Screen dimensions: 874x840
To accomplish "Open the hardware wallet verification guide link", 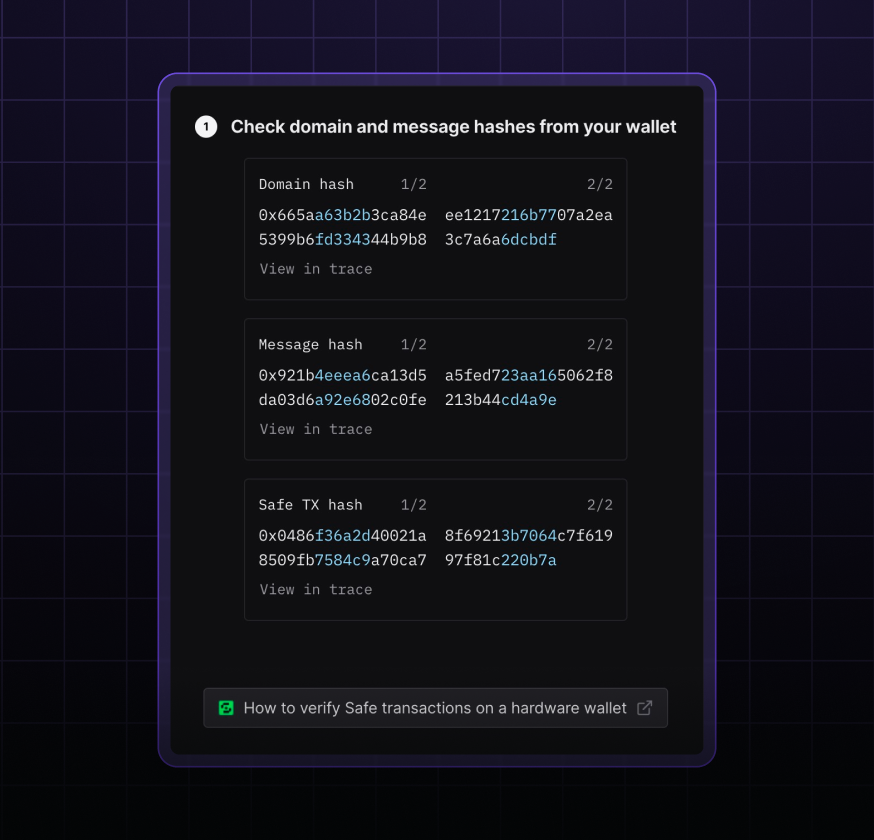I will (435, 708).
